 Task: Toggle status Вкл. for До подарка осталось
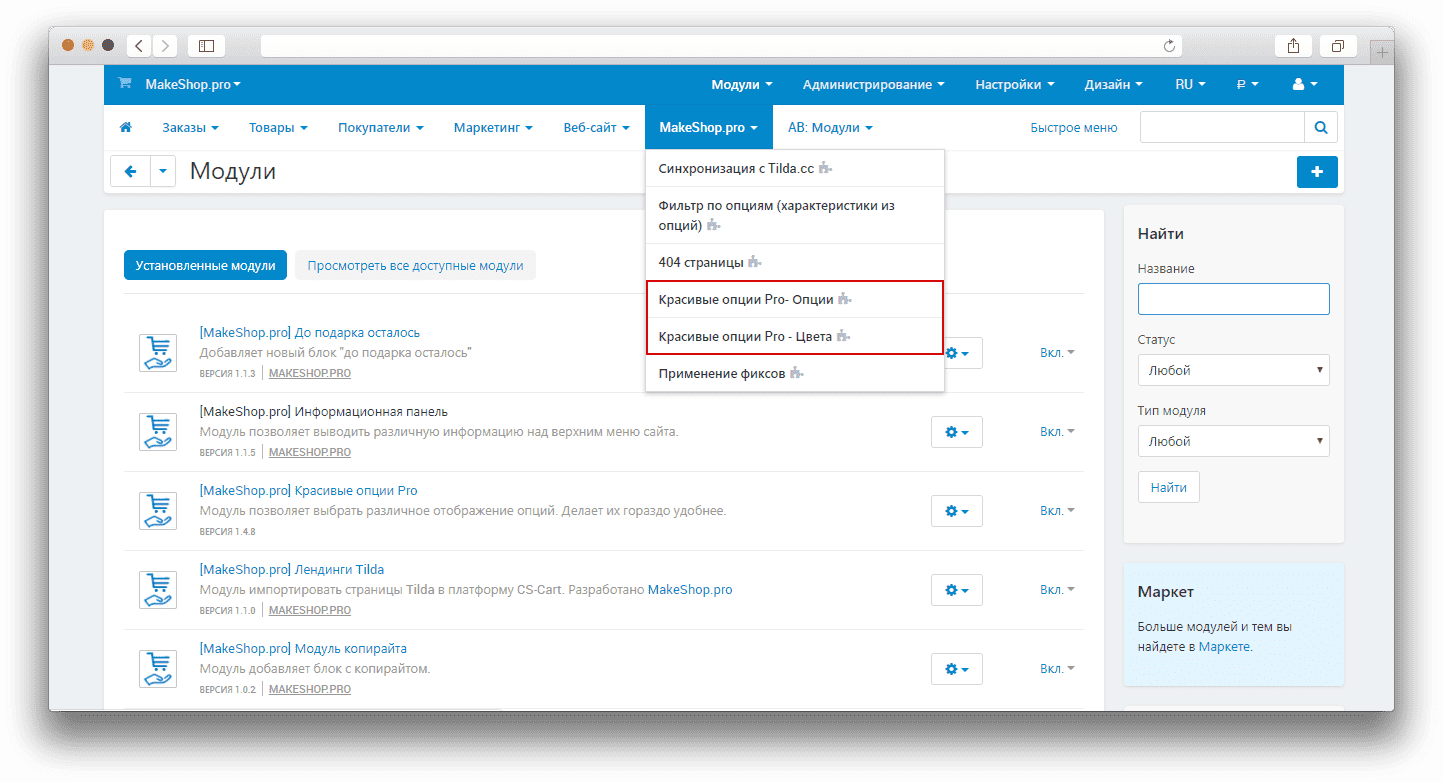coord(1057,353)
